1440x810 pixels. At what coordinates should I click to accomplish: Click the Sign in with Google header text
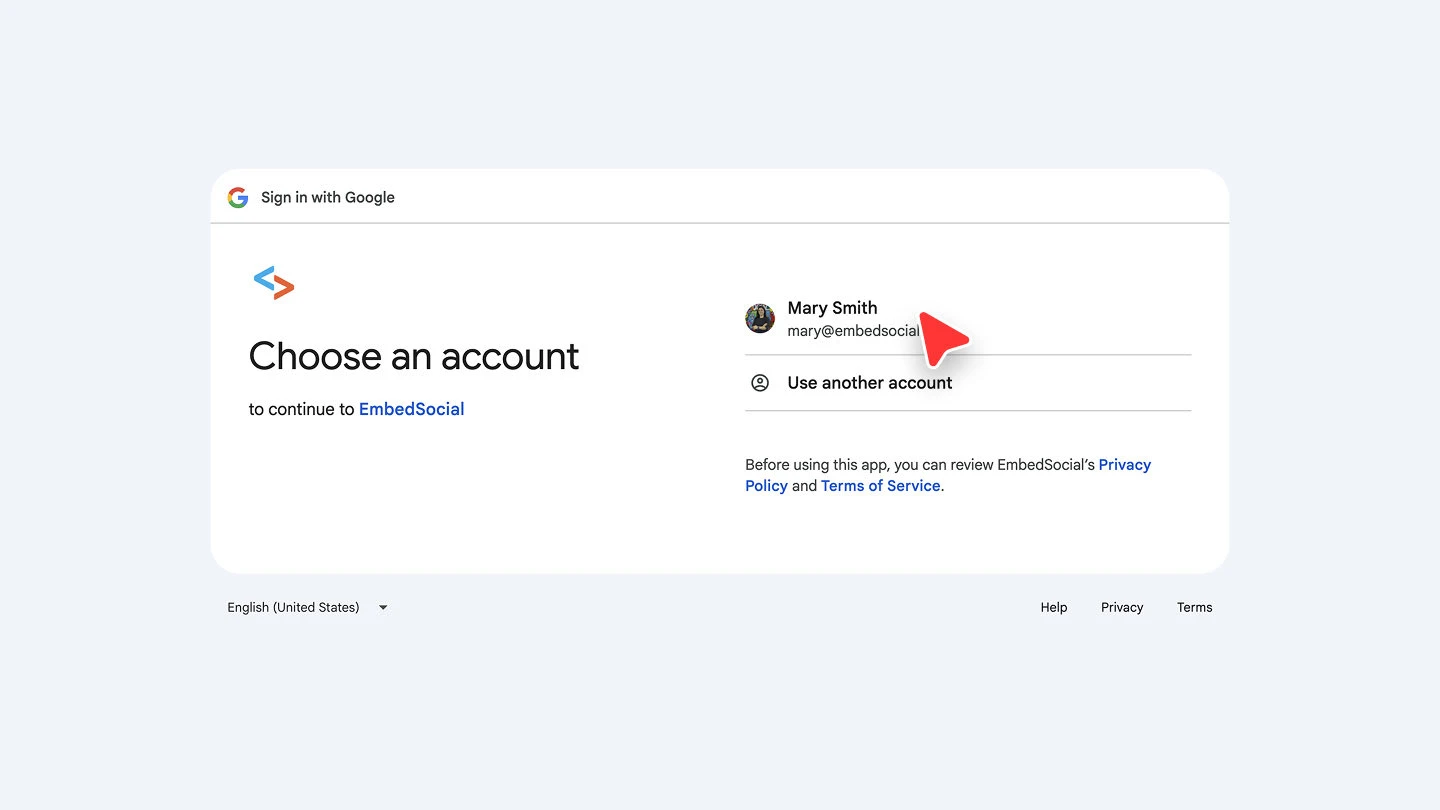pos(328,198)
